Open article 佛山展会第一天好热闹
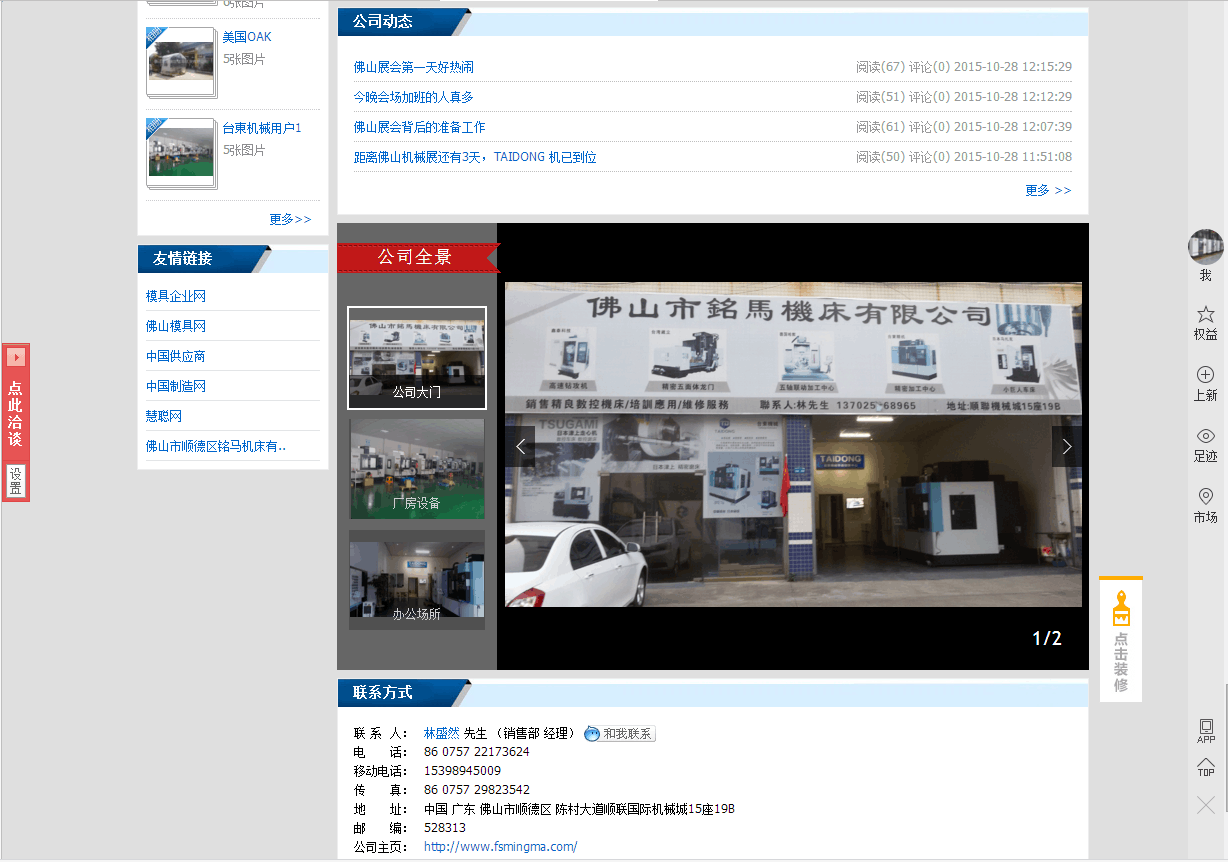Image resolution: width=1228 pixels, height=862 pixels. pyautogui.click(x=414, y=67)
